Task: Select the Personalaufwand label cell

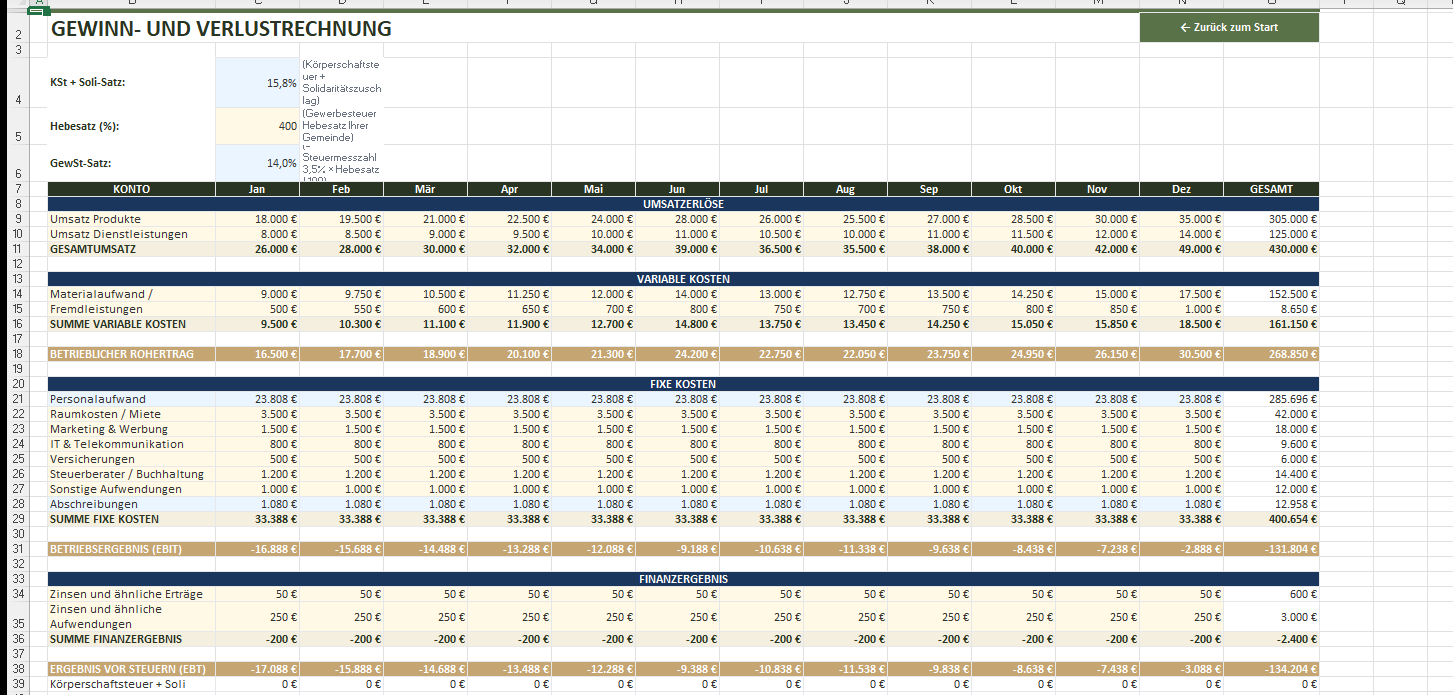Action: pos(131,399)
